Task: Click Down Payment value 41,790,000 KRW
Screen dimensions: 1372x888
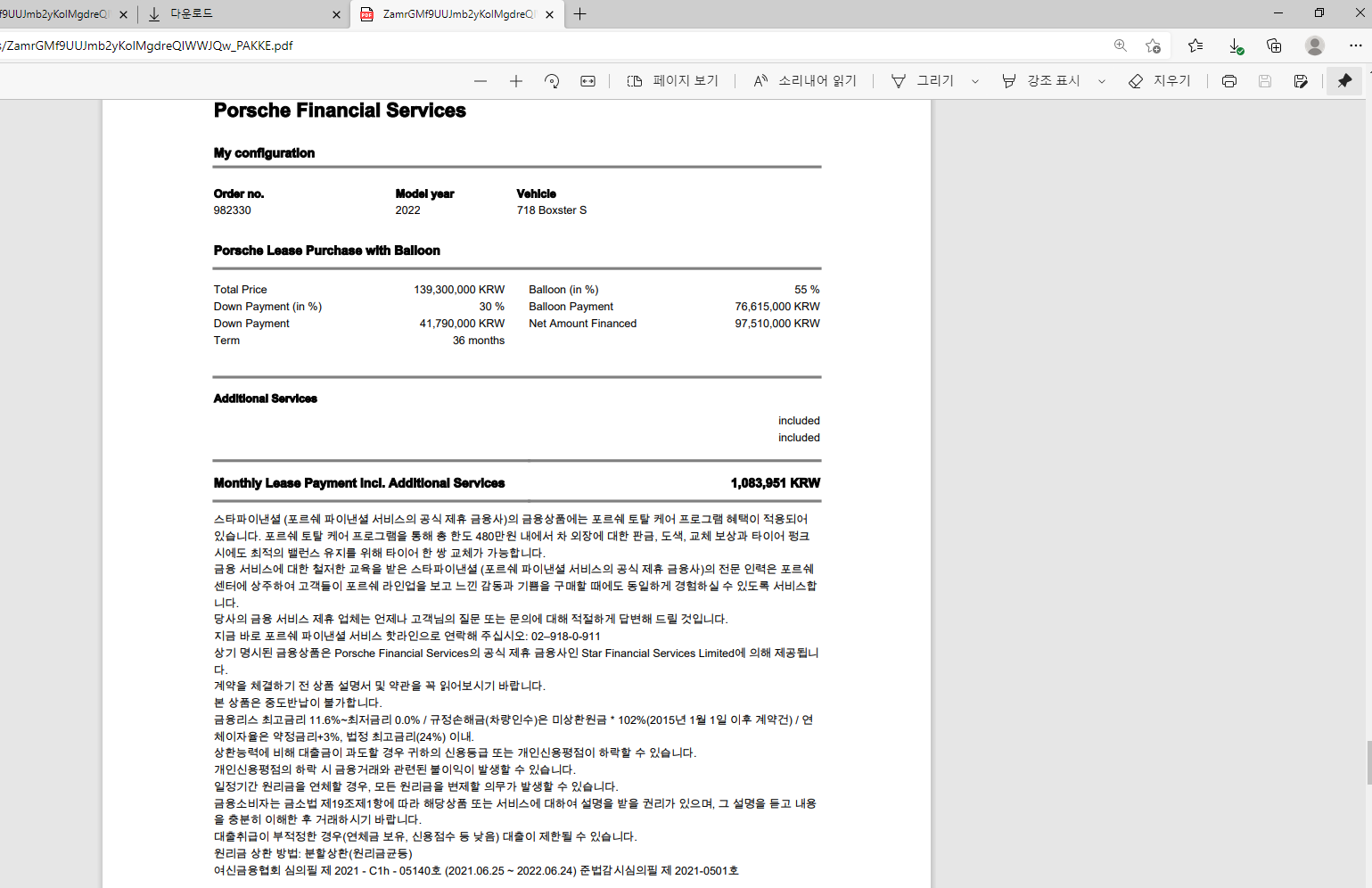Action: coord(462,324)
